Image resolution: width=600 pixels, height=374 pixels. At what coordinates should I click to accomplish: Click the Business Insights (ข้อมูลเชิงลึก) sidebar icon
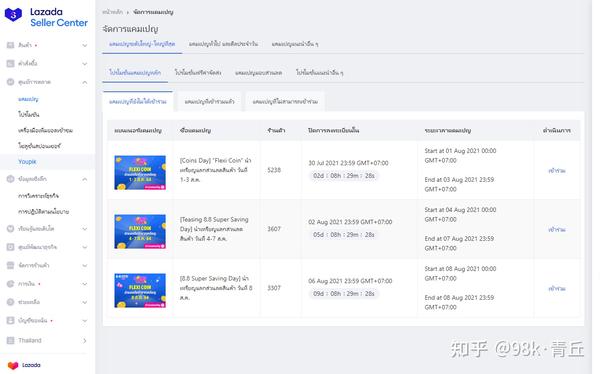click(10, 179)
